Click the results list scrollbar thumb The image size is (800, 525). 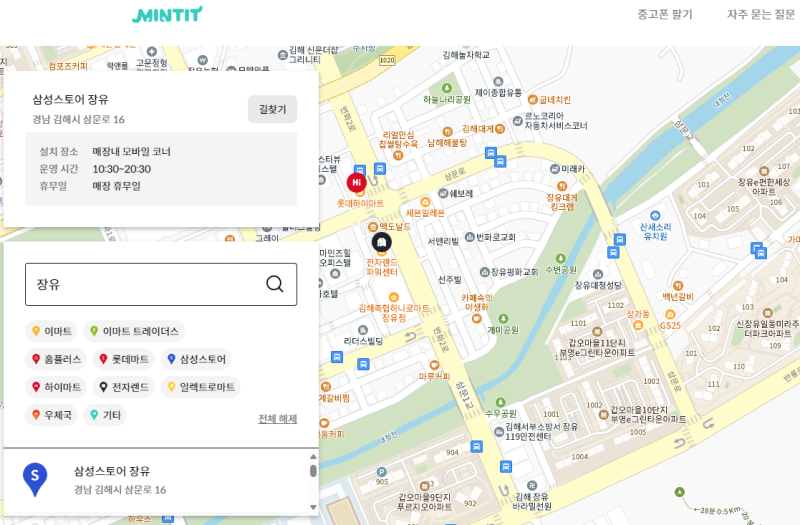[x=313, y=470]
